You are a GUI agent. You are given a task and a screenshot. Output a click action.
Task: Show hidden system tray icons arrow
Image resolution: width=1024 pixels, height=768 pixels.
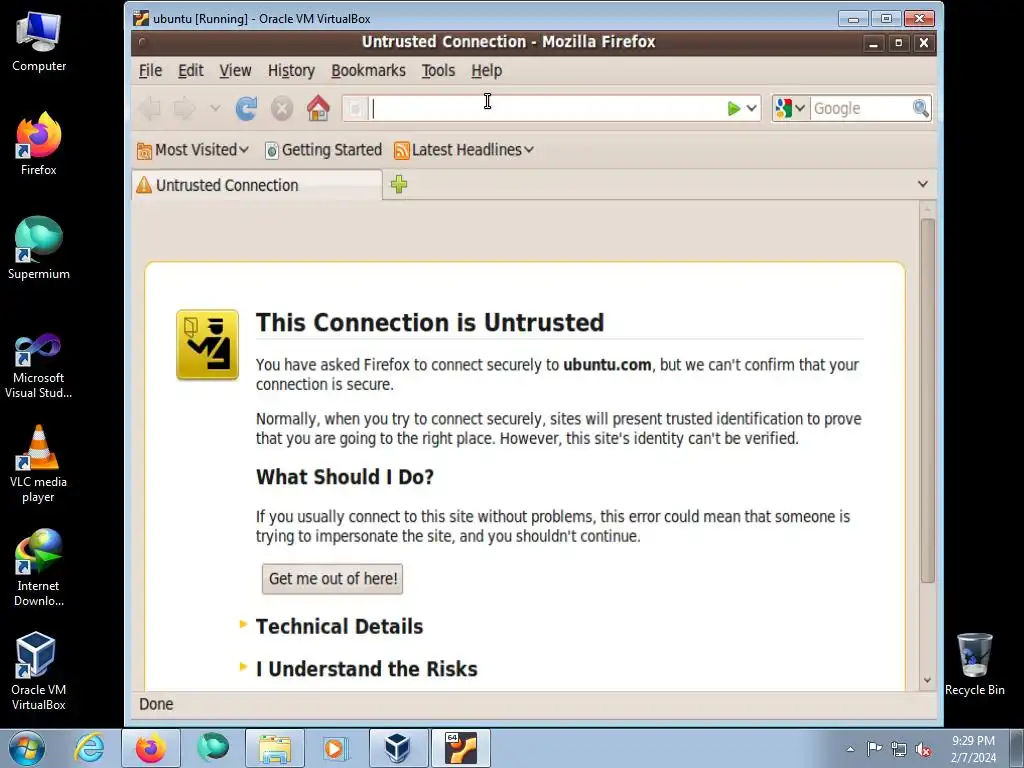click(850, 749)
